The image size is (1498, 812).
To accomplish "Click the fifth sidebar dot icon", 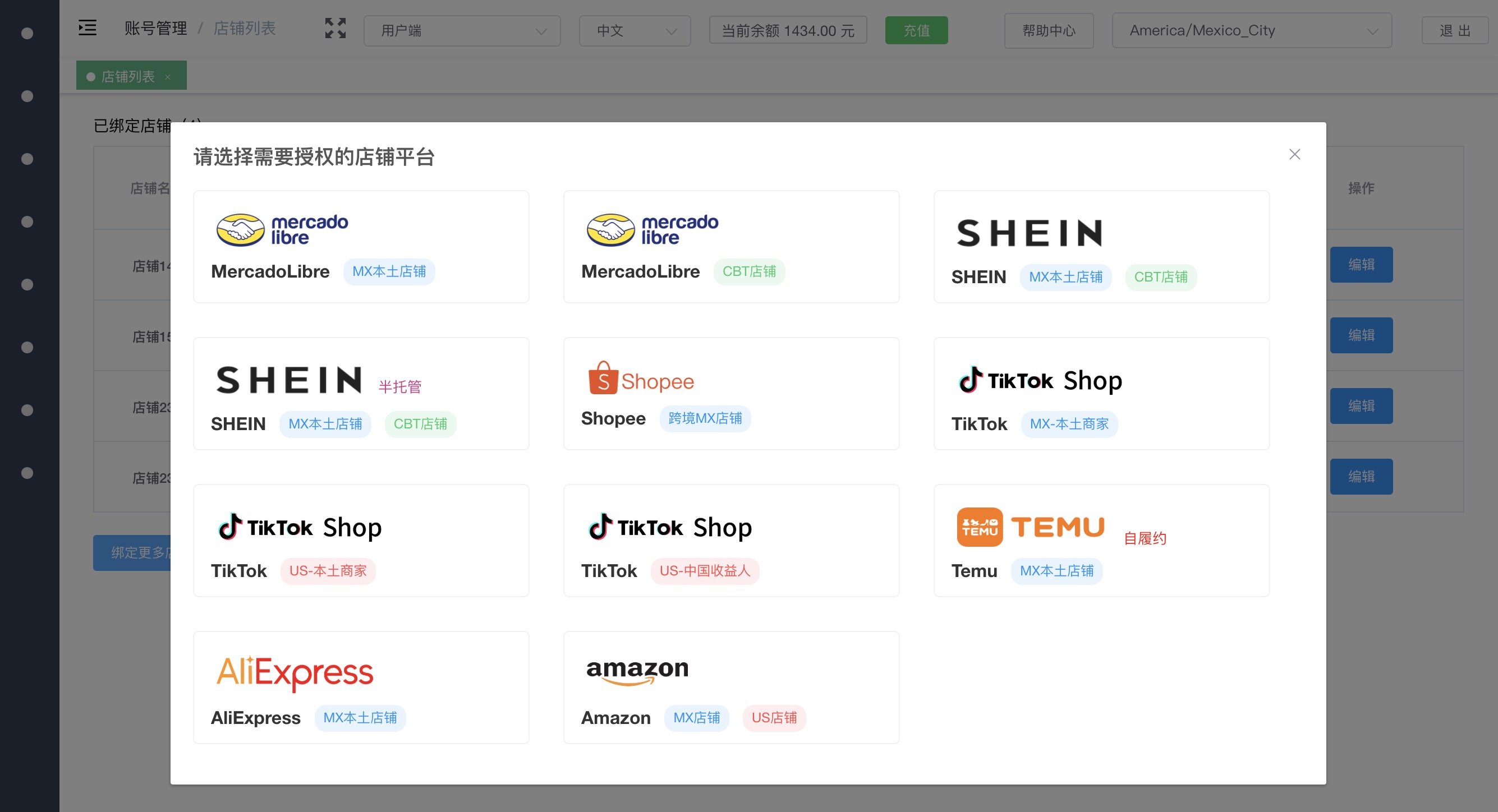I will tap(27, 284).
